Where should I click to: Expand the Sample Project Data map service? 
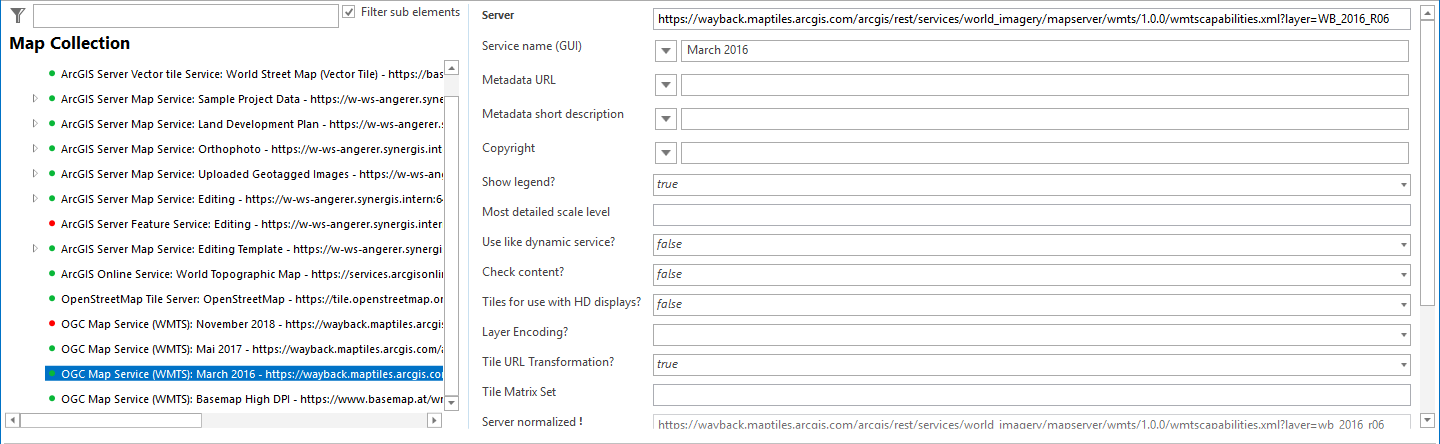(x=35, y=99)
